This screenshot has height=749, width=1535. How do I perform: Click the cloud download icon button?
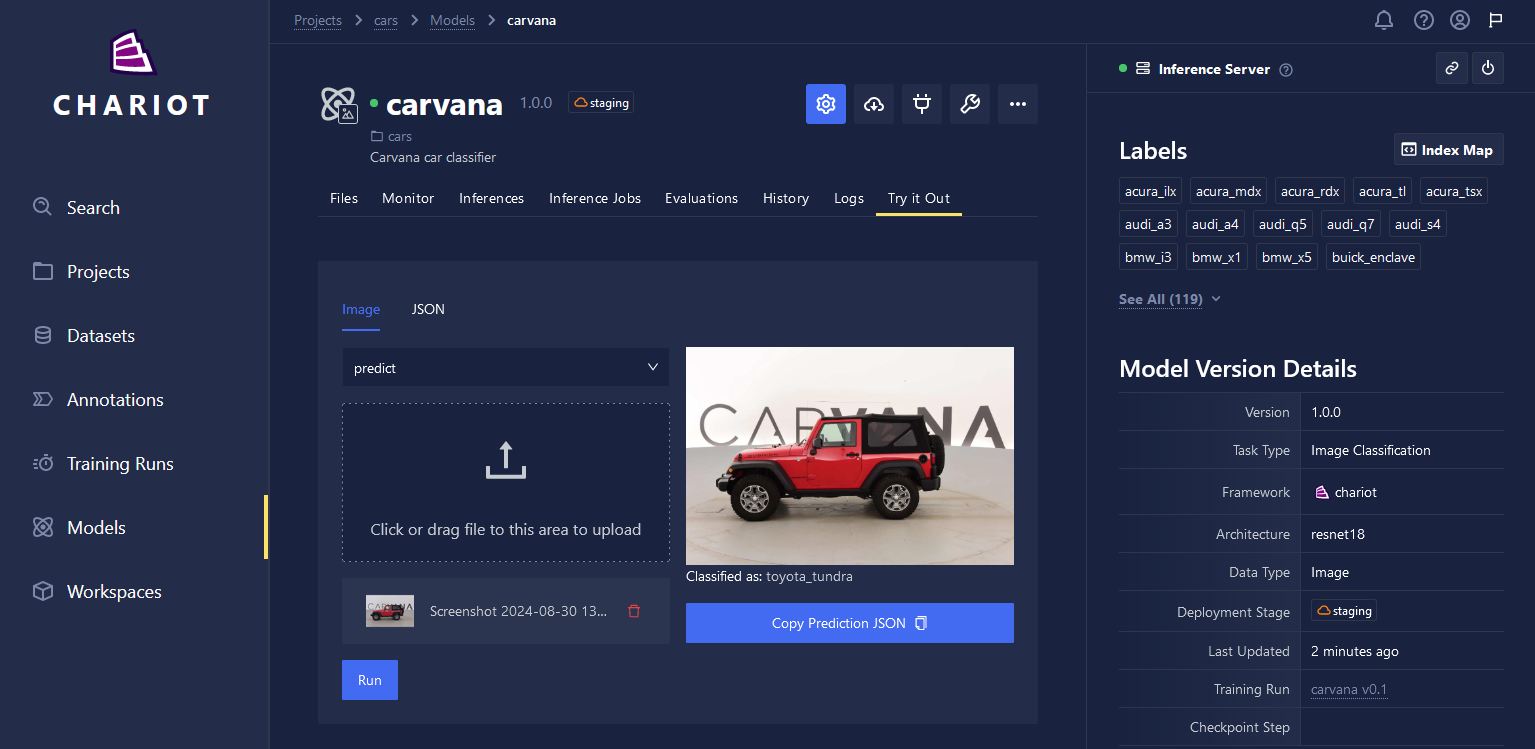coord(874,104)
